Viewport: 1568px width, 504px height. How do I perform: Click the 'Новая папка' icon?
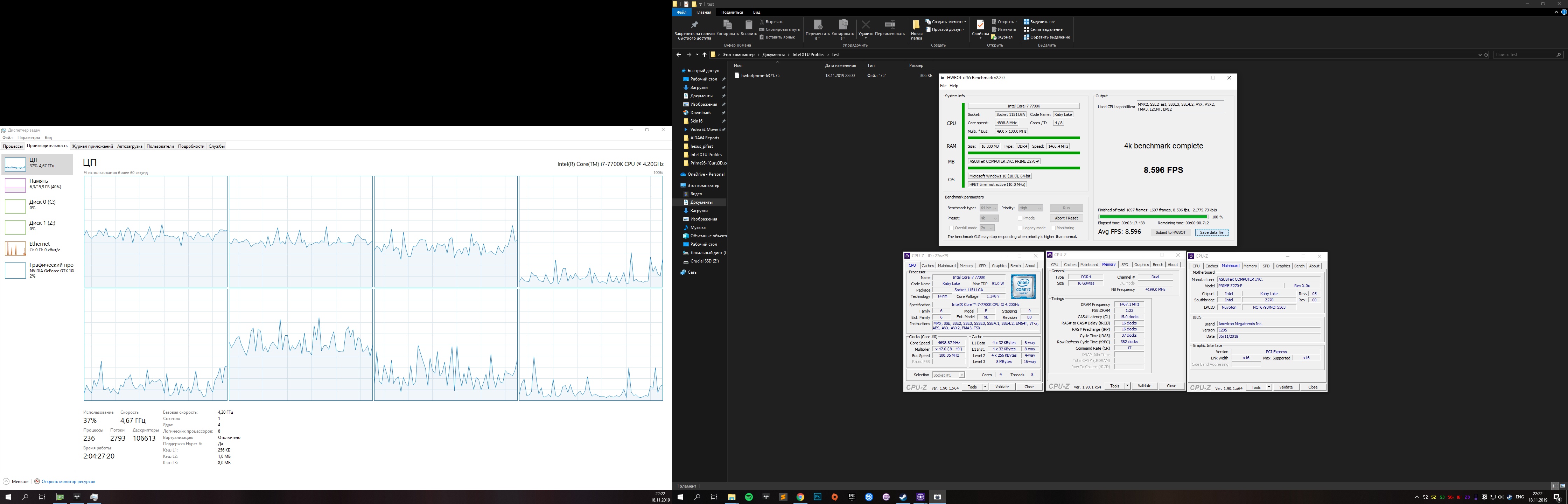pos(916,24)
